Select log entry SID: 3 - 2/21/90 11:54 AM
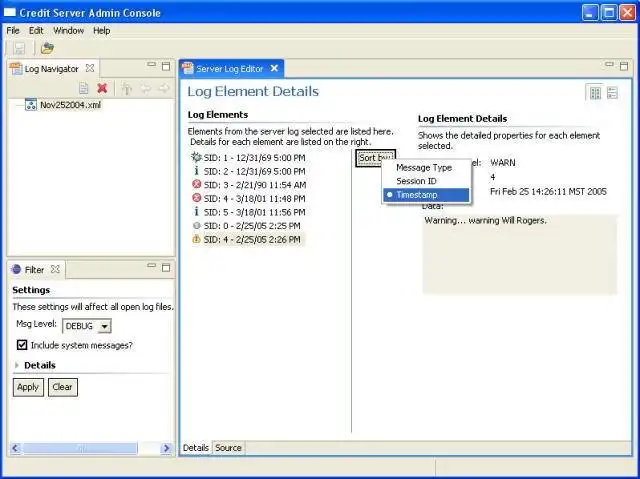The height and width of the screenshot is (479, 640). pos(255,185)
